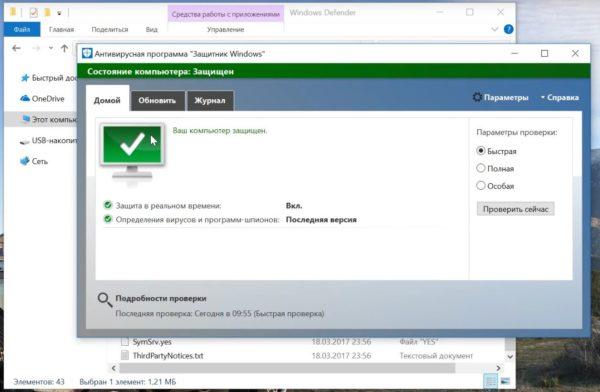Minimize the Защитник Windows window
600x392 pixels.
[x=515, y=53]
